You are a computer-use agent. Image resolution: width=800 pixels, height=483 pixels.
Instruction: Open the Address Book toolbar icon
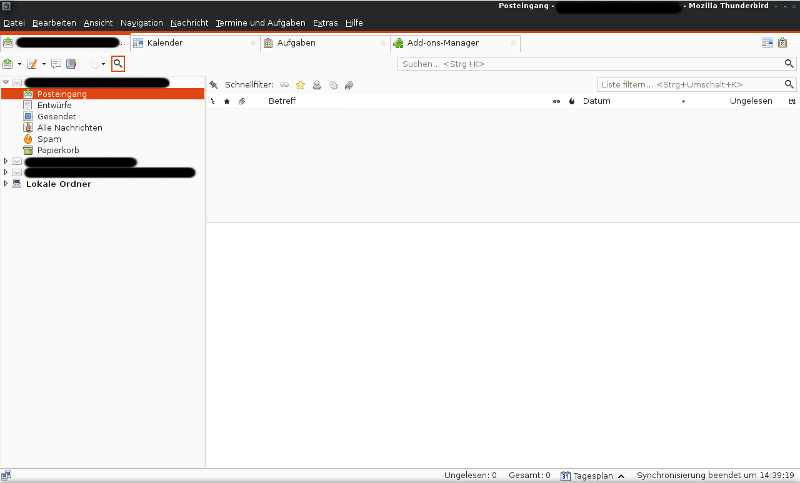pos(71,64)
